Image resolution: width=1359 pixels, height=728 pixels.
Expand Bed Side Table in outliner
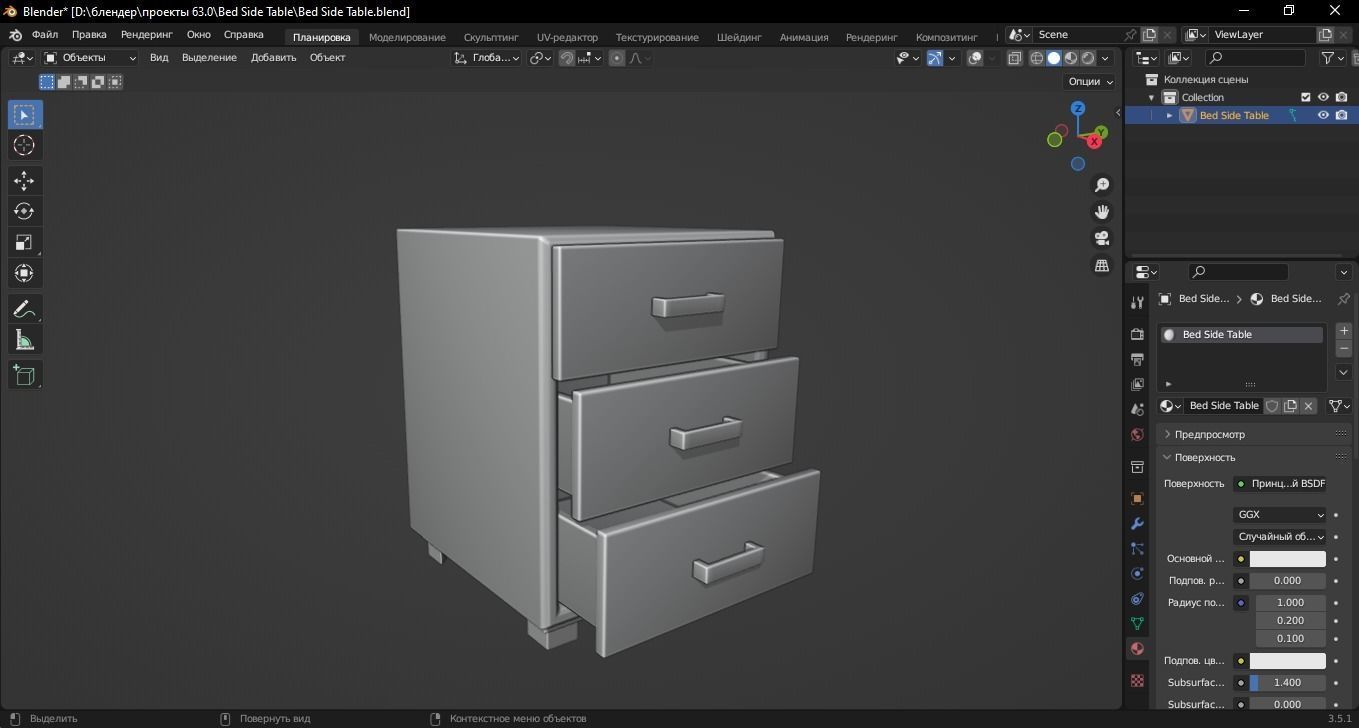pos(1169,115)
